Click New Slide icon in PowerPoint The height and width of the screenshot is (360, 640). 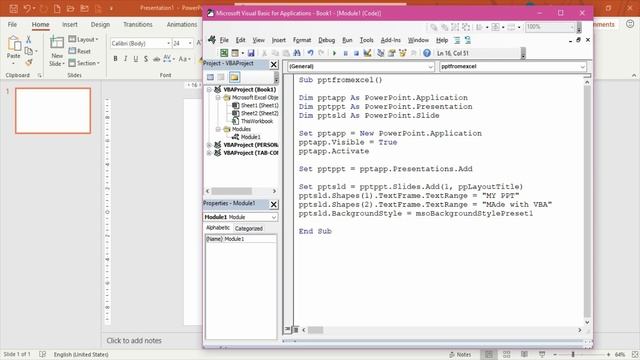click(x=57, y=43)
